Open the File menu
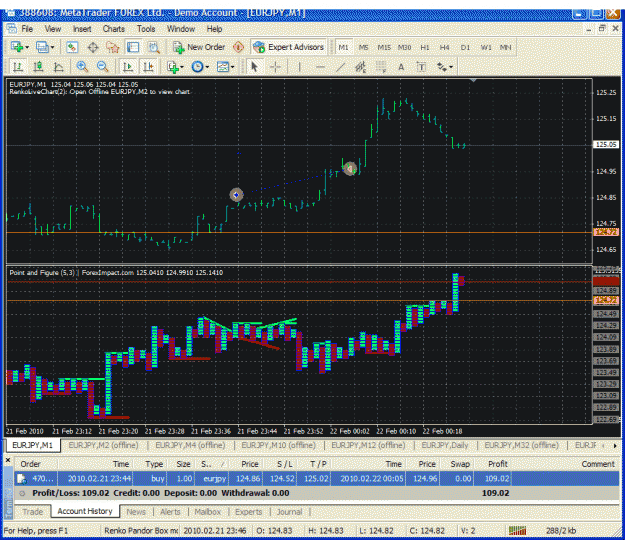Image resolution: width=625 pixels, height=540 pixels. click(27, 29)
